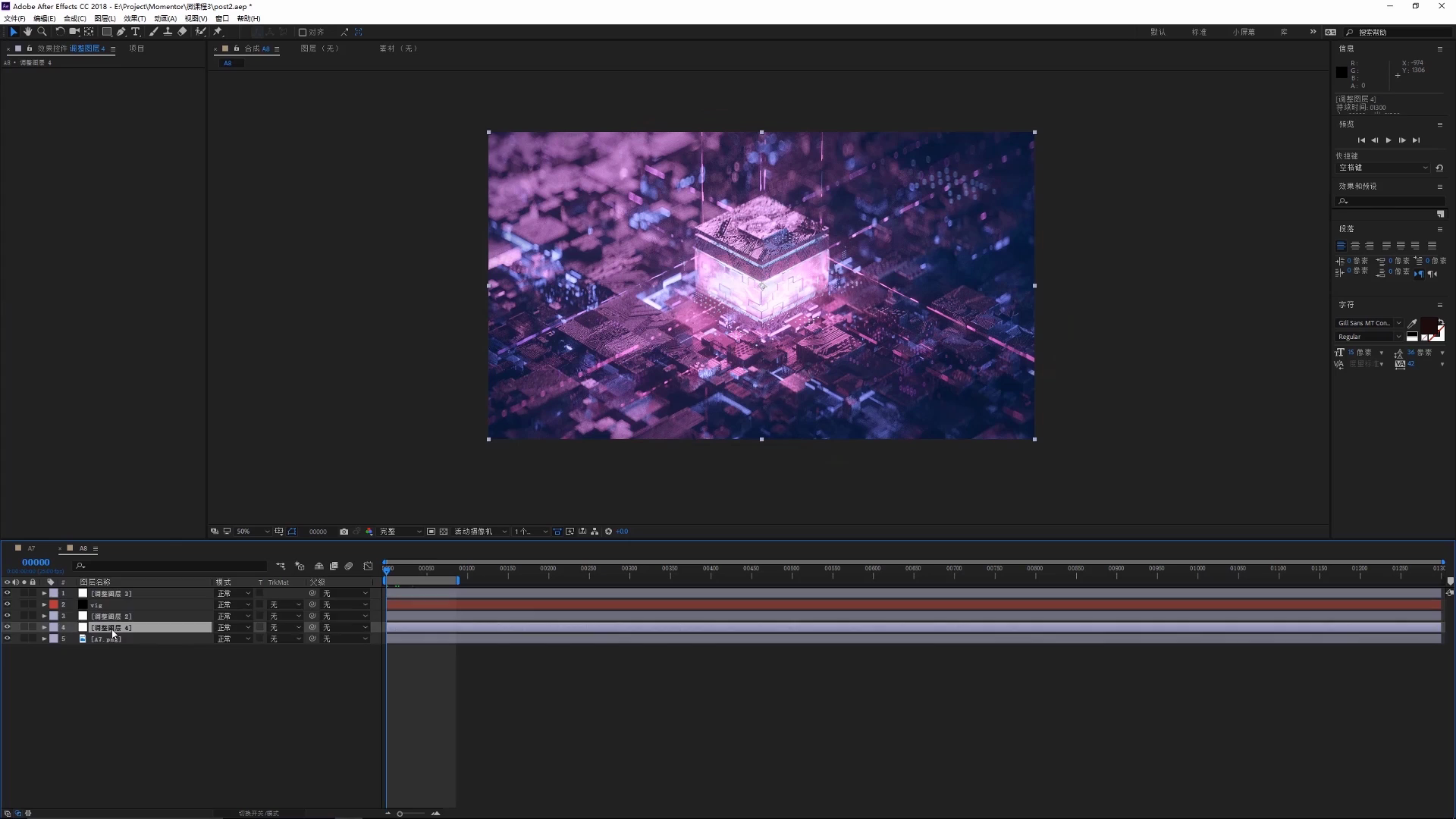The image size is (1456, 819).
Task: Open blend mode dropdown for layer 1
Action: 234,594
